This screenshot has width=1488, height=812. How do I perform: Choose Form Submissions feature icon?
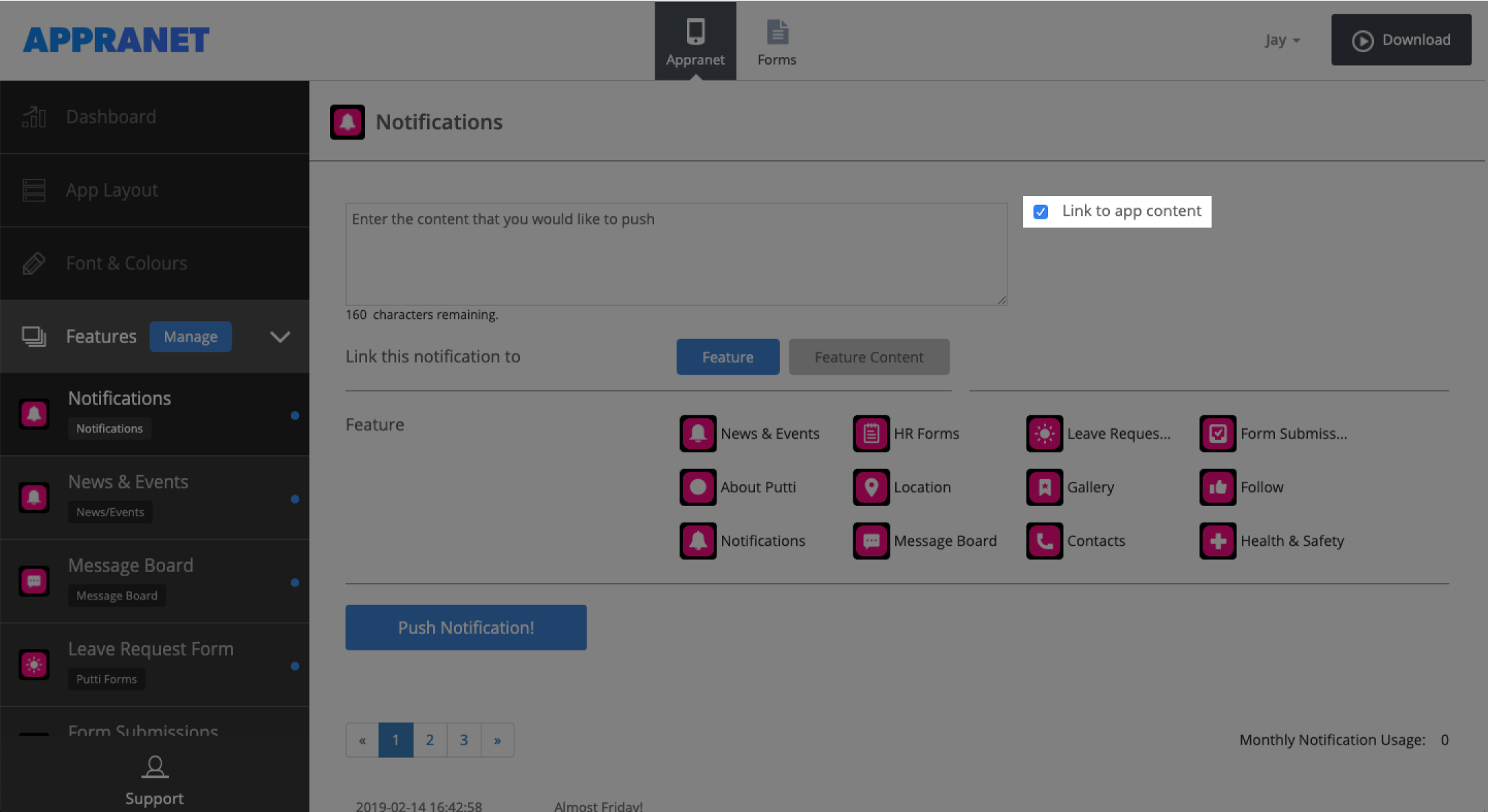(1218, 434)
